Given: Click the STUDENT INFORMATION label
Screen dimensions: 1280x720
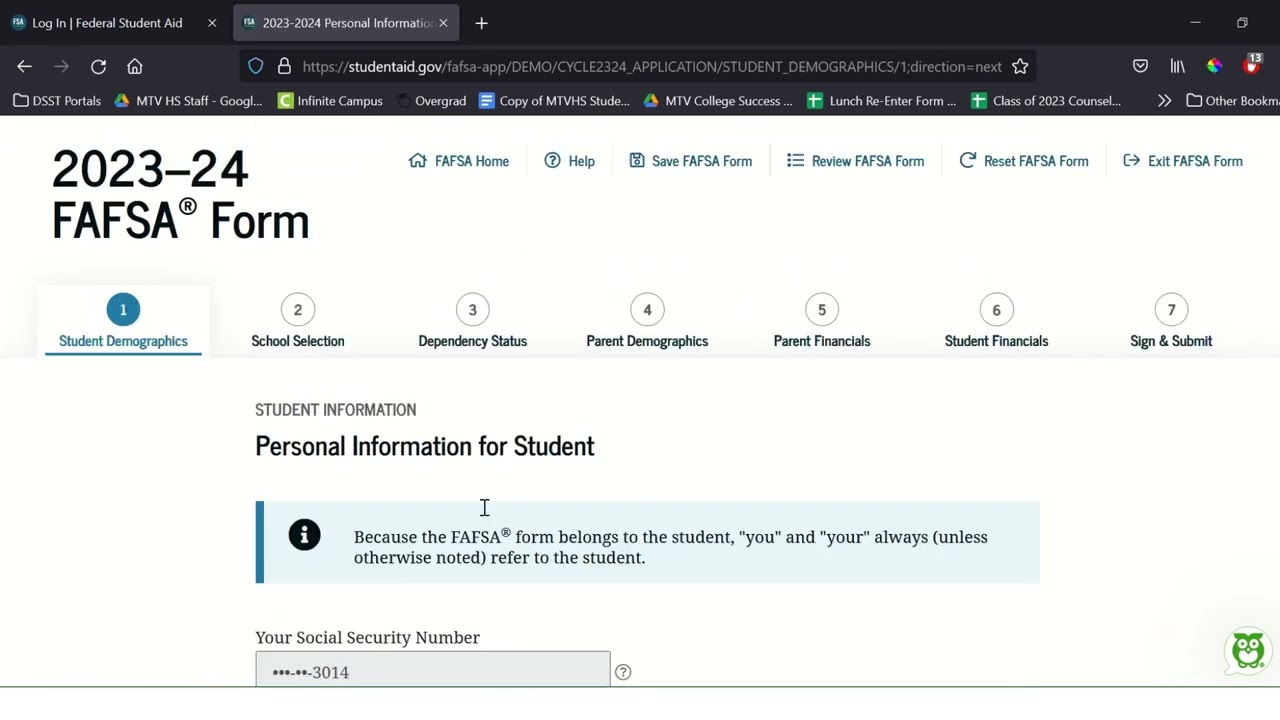Looking at the screenshot, I should coord(335,410).
